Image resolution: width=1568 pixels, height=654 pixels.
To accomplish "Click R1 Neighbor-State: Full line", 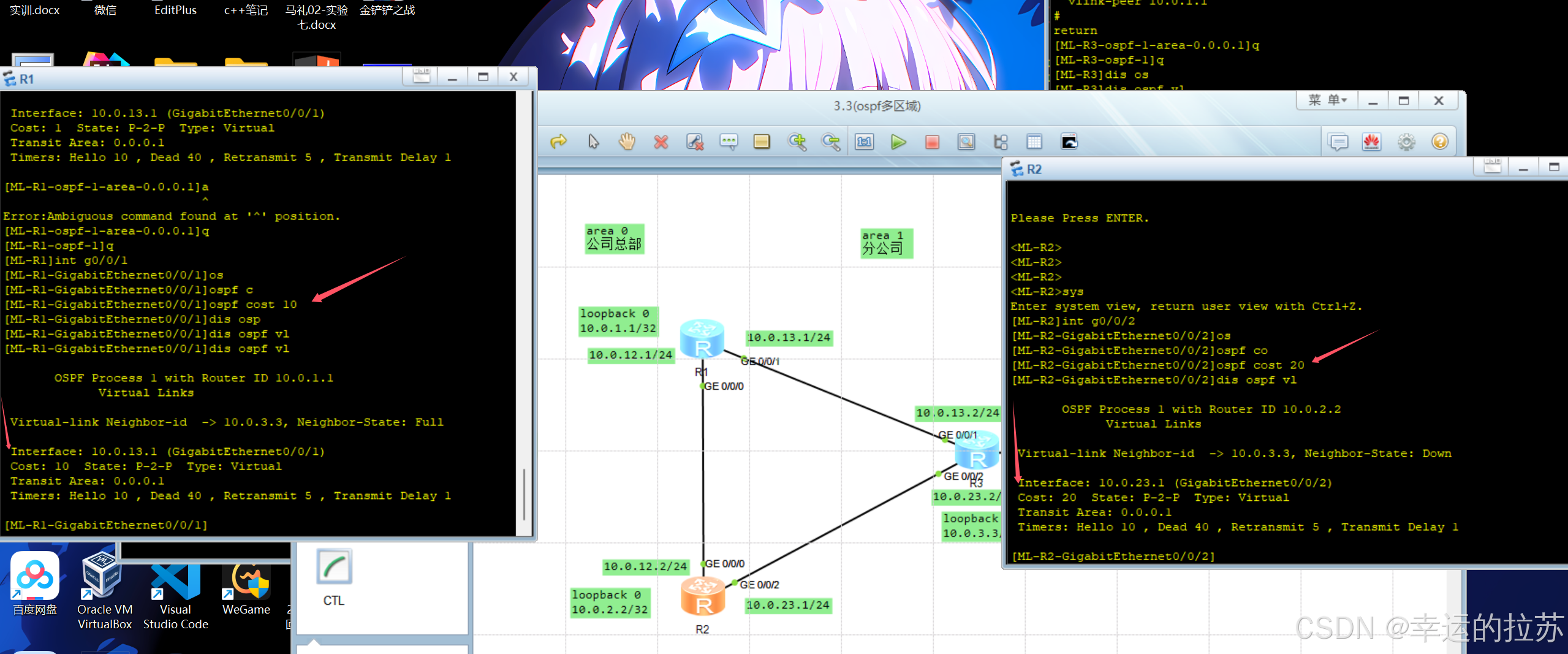I will click(x=227, y=422).
